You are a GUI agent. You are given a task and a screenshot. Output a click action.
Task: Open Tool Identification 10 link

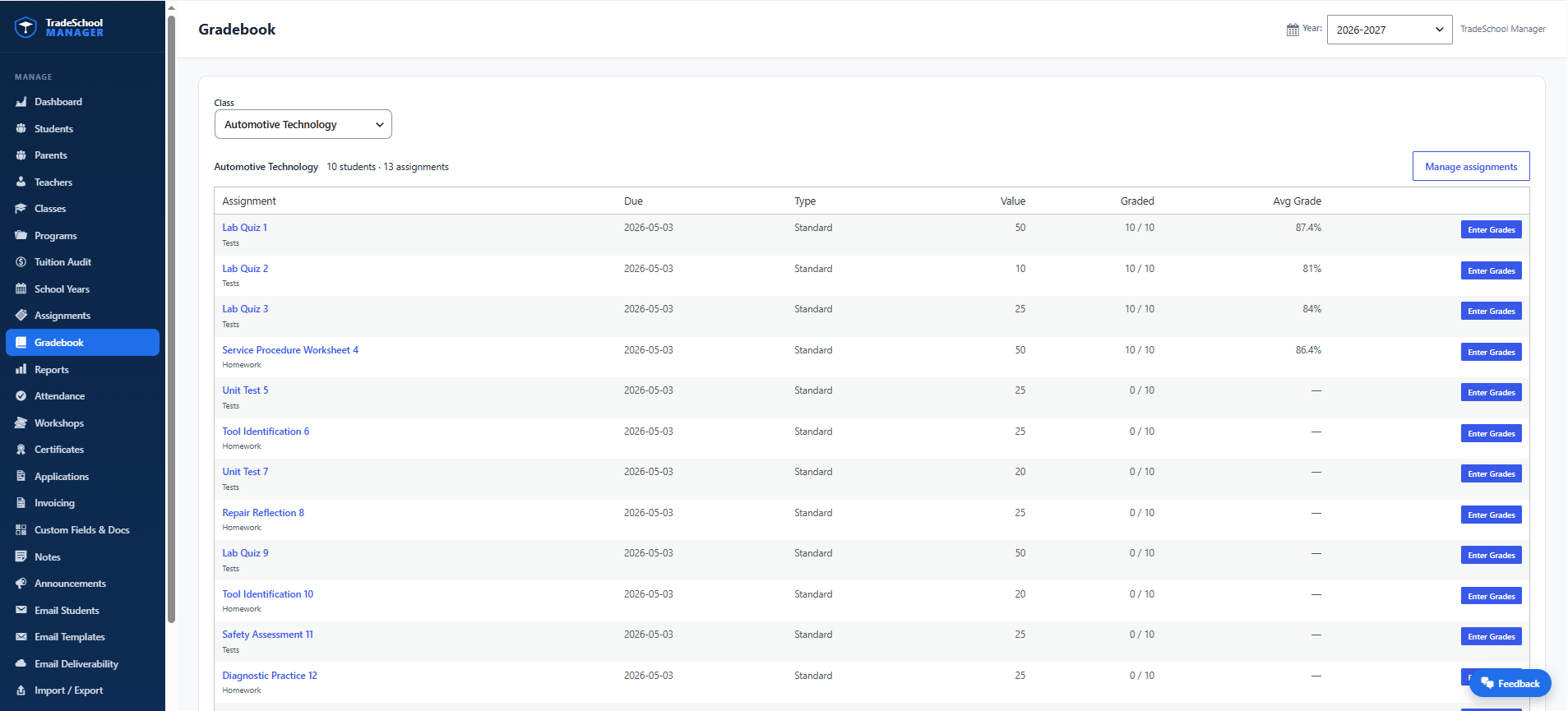[267, 594]
